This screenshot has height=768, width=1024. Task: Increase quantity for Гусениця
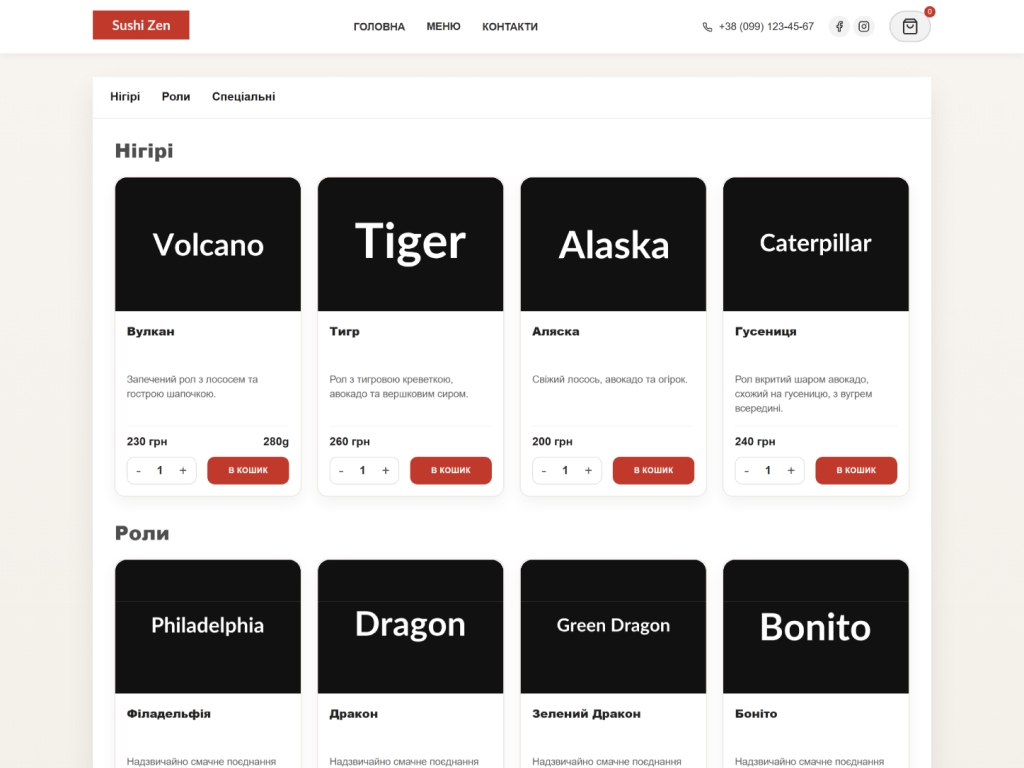[x=791, y=471]
